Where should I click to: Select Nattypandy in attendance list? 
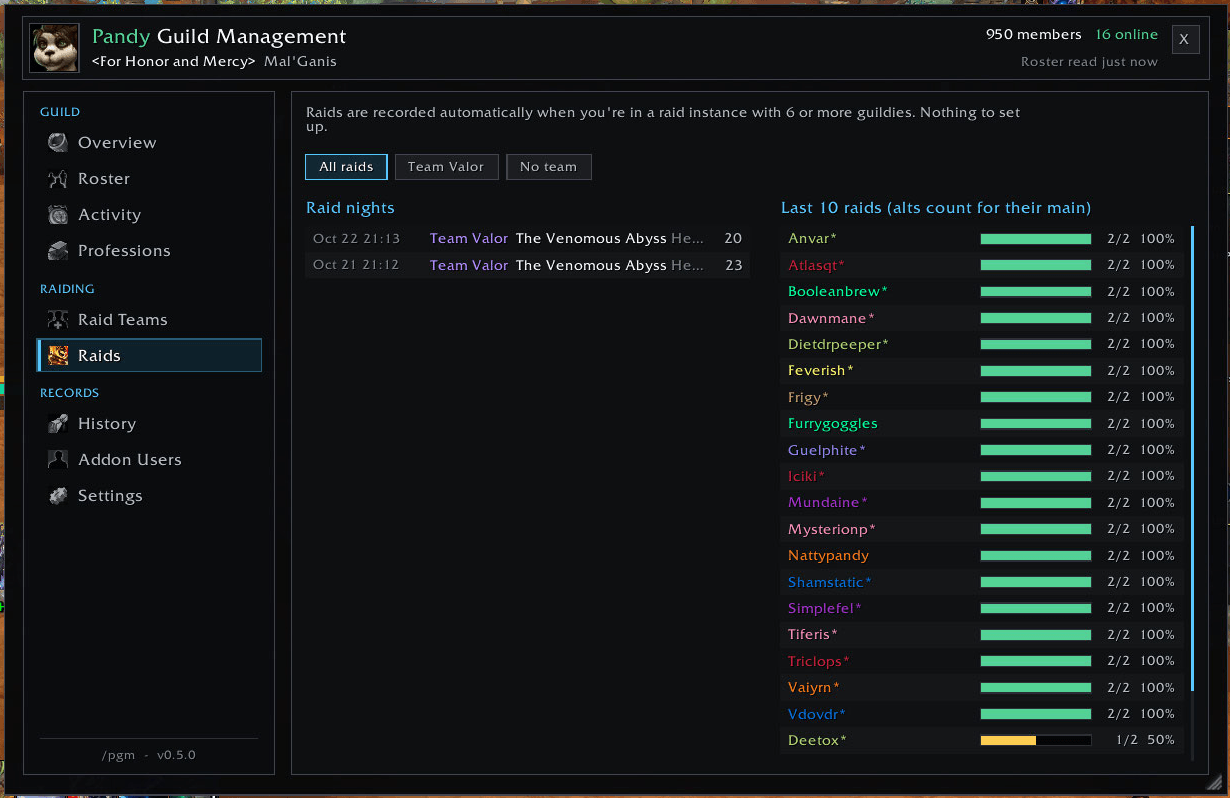pos(982,556)
